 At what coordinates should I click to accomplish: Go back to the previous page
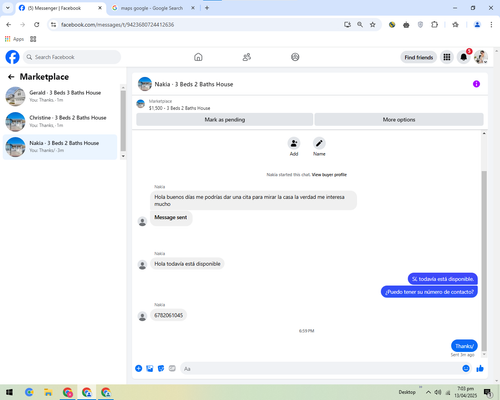click(x=9, y=25)
